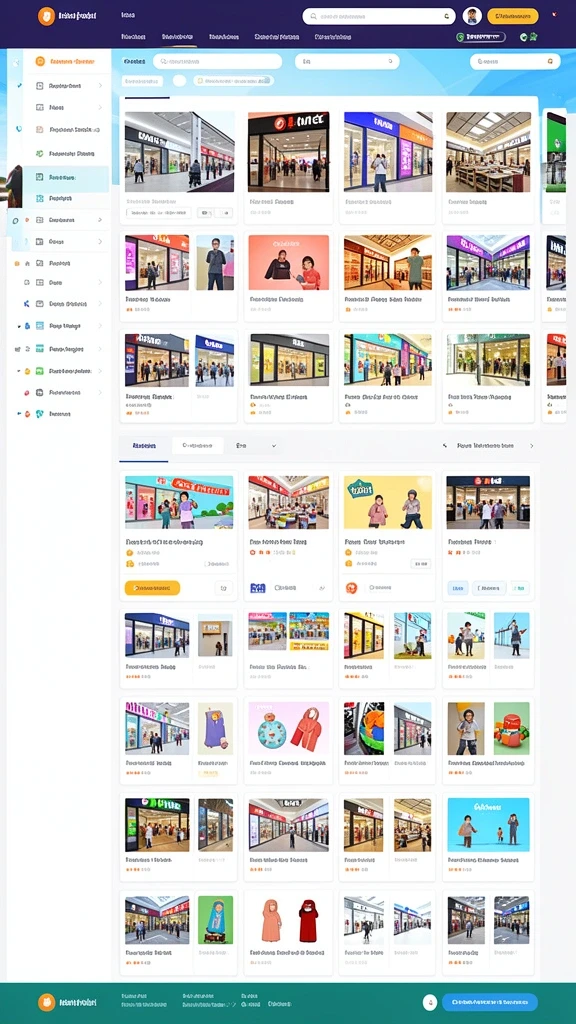576x1024 pixels.
Task: Click the small square icon beside the yellow card button
Action: pyautogui.click(x=223, y=588)
